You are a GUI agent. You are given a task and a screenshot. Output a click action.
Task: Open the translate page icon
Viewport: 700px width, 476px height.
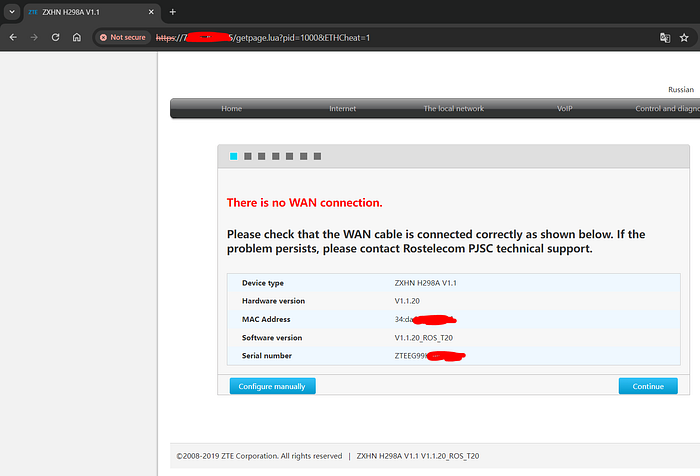665,38
